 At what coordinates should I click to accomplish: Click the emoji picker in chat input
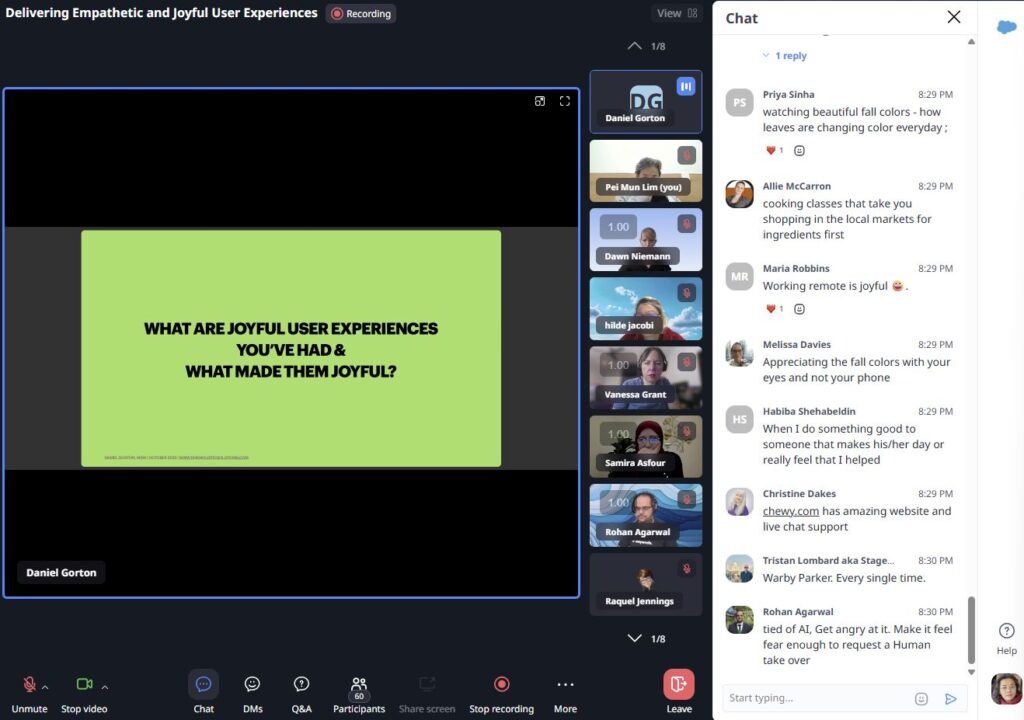(x=921, y=698)
